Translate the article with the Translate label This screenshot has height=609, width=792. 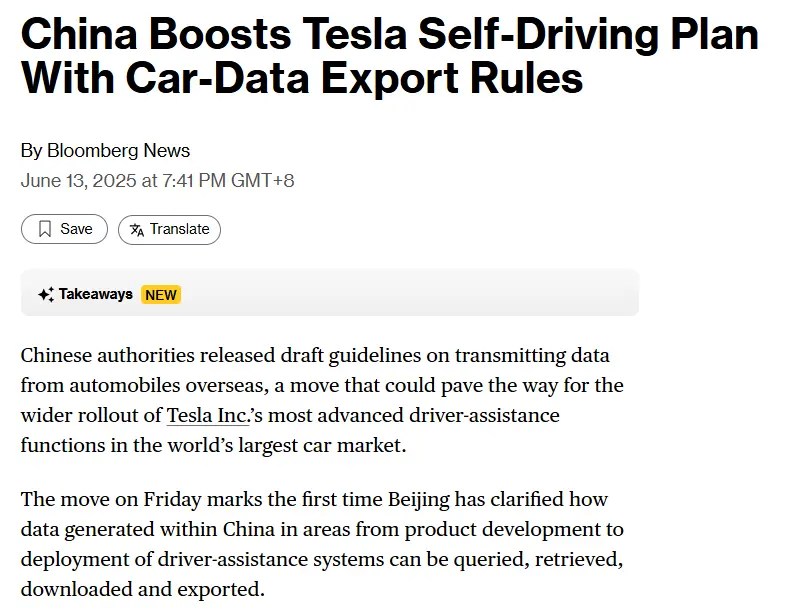pyautogui.click(x=179, y=229)
